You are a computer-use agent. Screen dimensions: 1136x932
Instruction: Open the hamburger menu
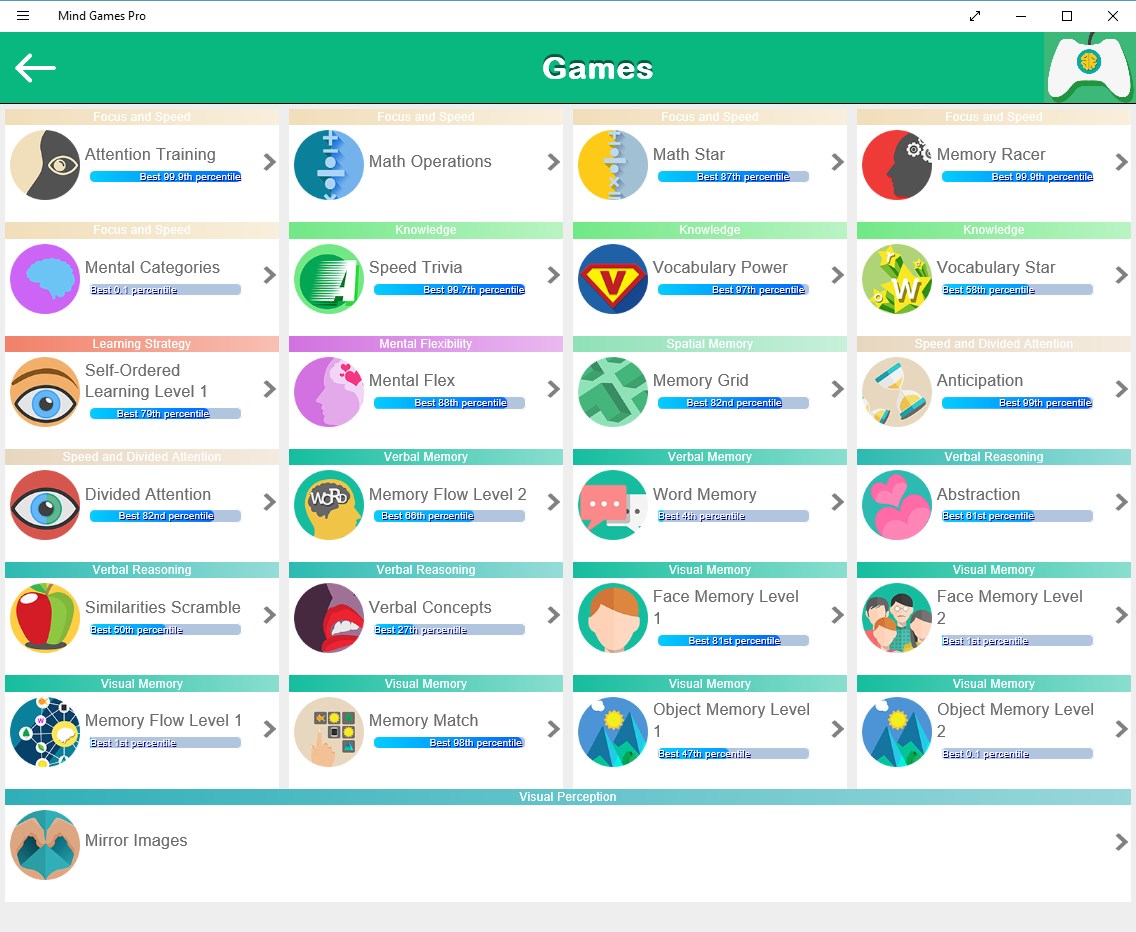click(x=23, y=15)
